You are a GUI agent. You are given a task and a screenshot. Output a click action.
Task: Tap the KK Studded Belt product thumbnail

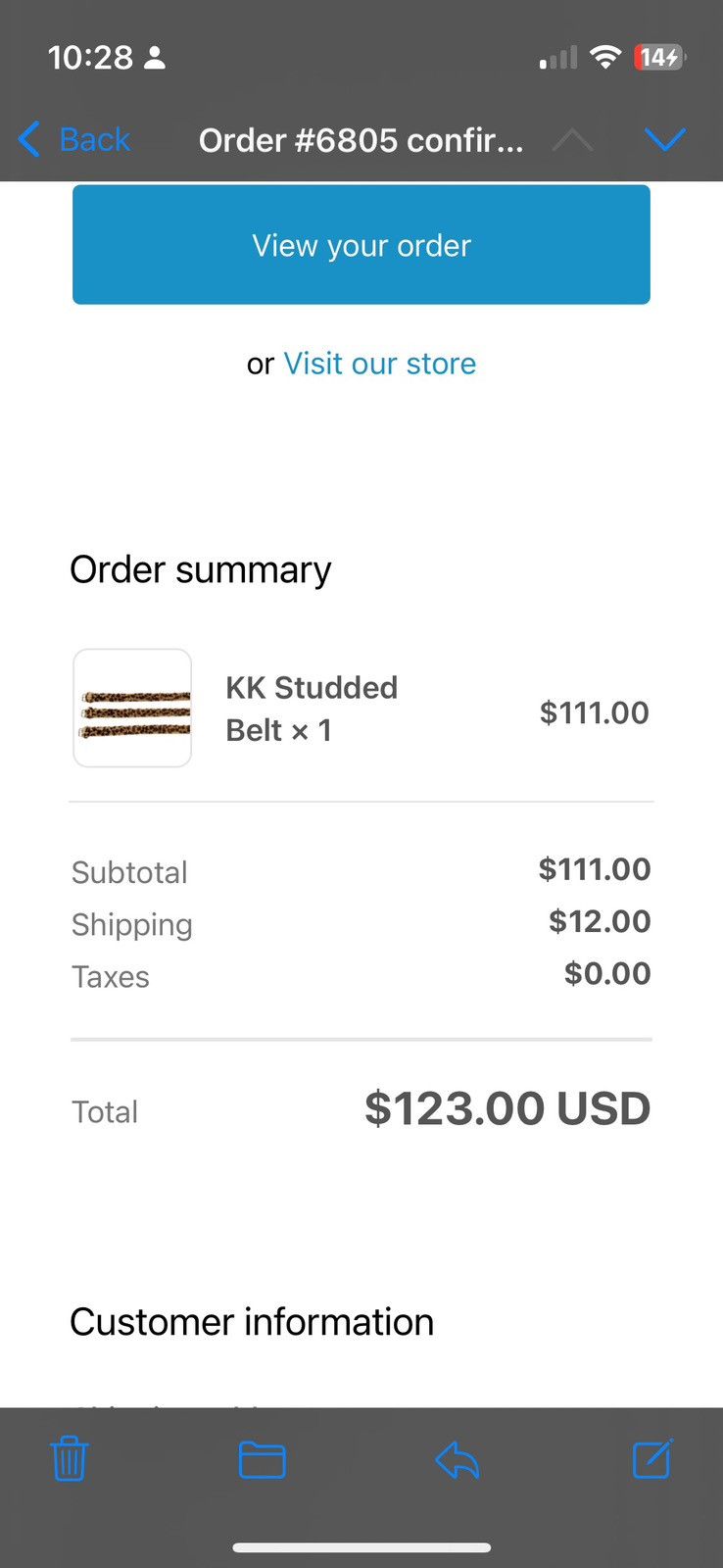click(132, 708)
